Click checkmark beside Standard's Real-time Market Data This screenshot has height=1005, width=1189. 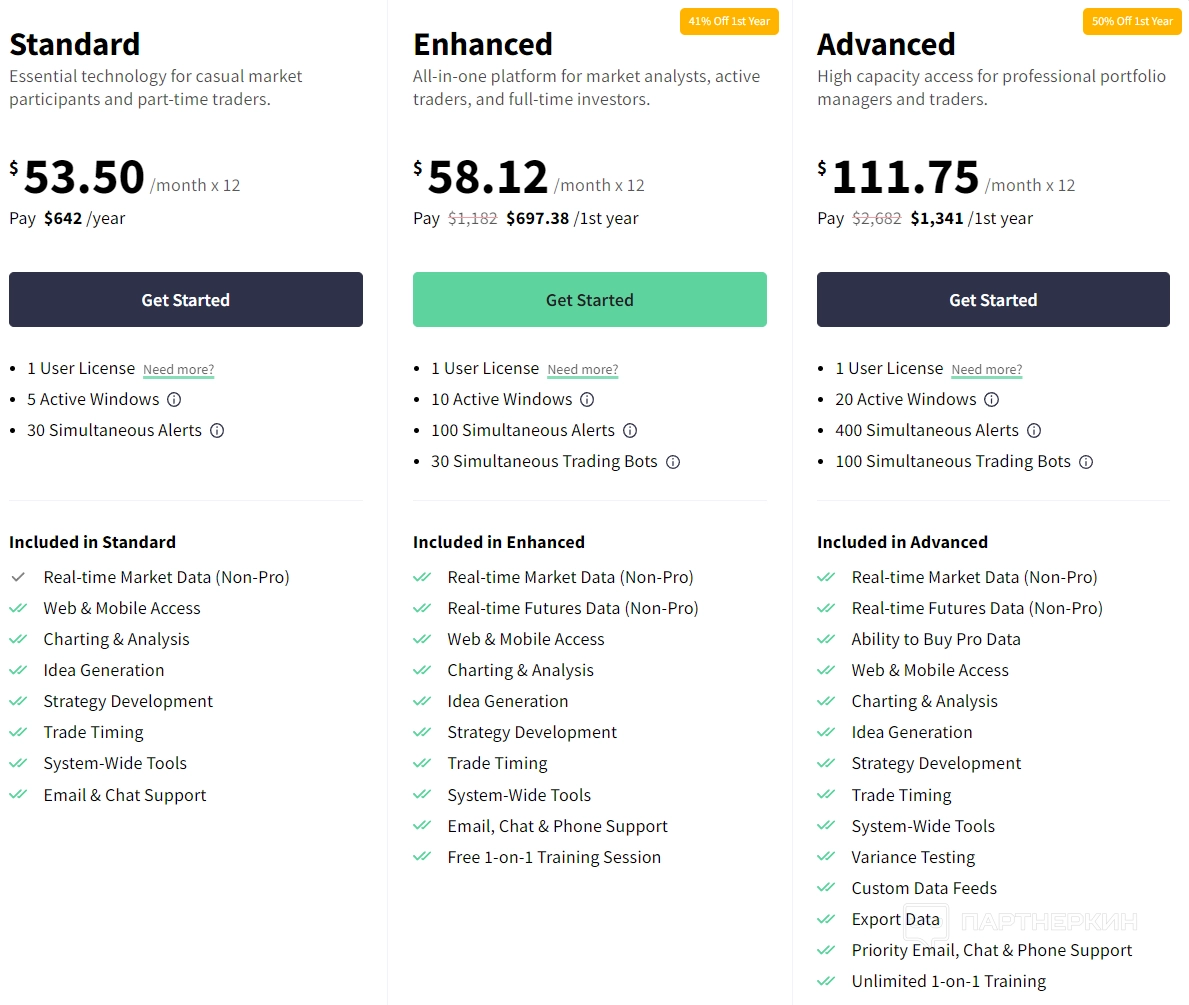pyautogui.click(x=18, y=577)
